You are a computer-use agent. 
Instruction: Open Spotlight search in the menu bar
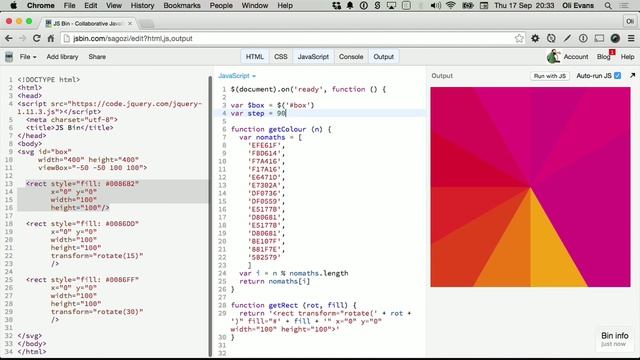coord(608,6)
